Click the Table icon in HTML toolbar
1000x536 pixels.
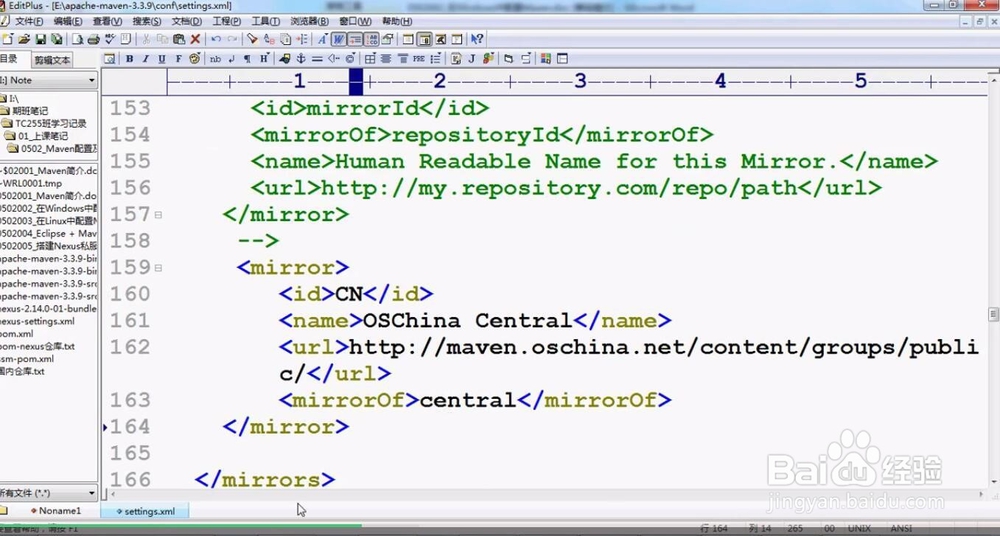[370, 59]
